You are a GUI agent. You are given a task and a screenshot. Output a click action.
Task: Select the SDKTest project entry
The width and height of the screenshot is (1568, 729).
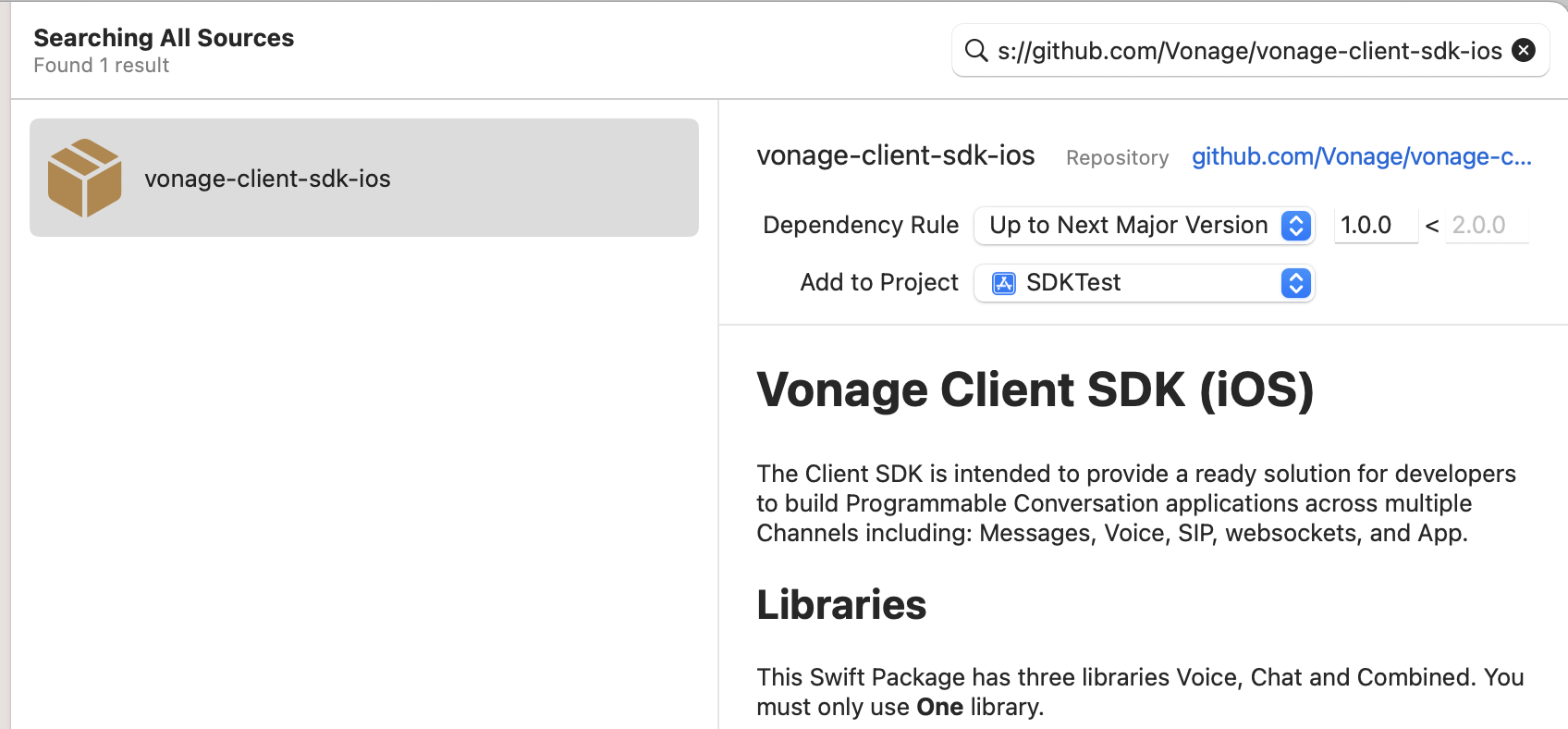1072,283
